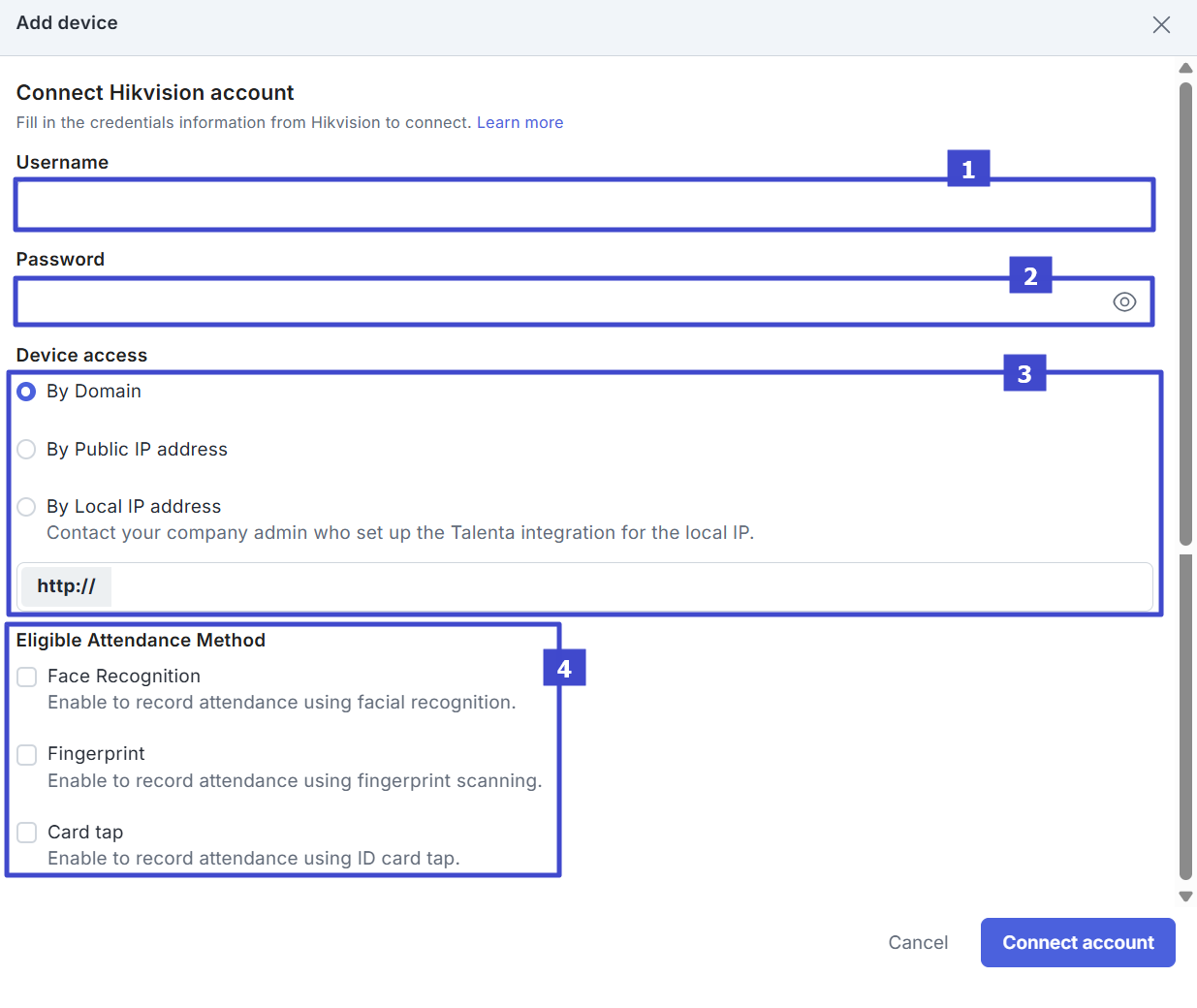Click the scrollbar up arrow
Screen dimensions: 1197x1008
pyautogui.click(x=1185, y=68)
